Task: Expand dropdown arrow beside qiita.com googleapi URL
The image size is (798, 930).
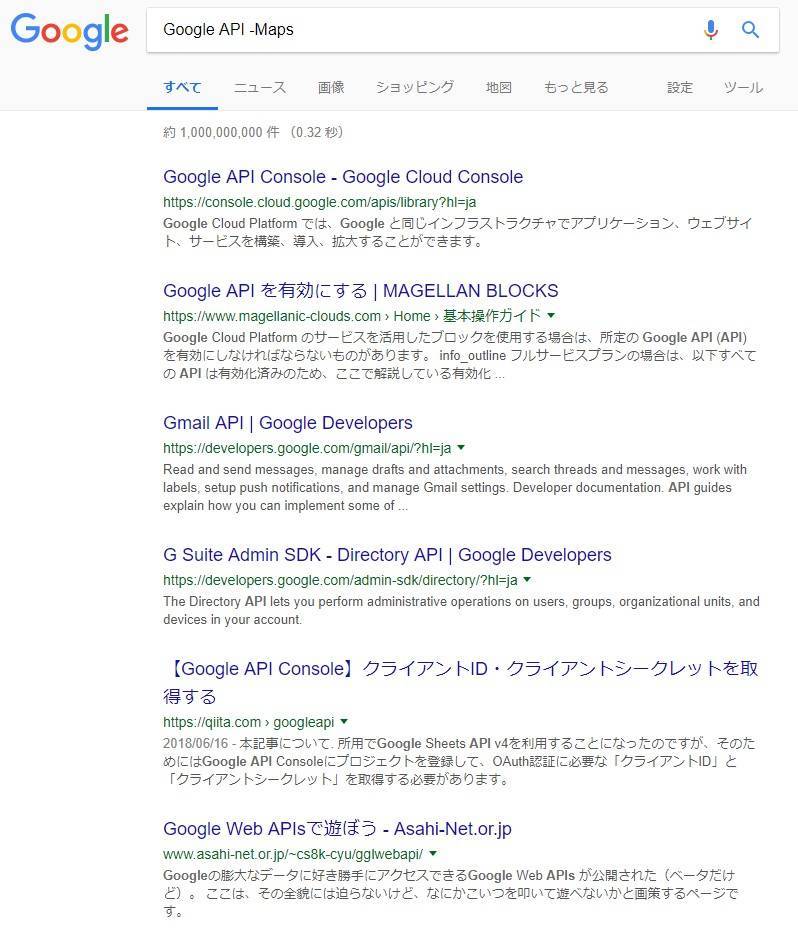Action: [x=344, y=721]
